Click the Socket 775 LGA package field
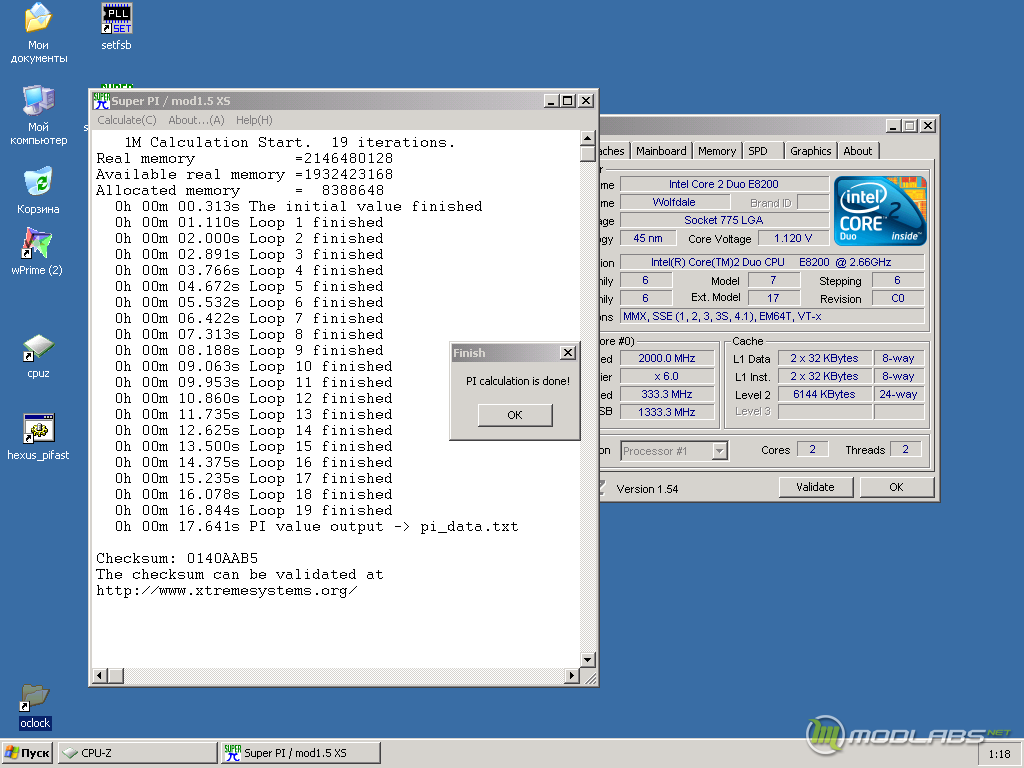Screen dimensions: 1024x768 (x=724, y=220)
